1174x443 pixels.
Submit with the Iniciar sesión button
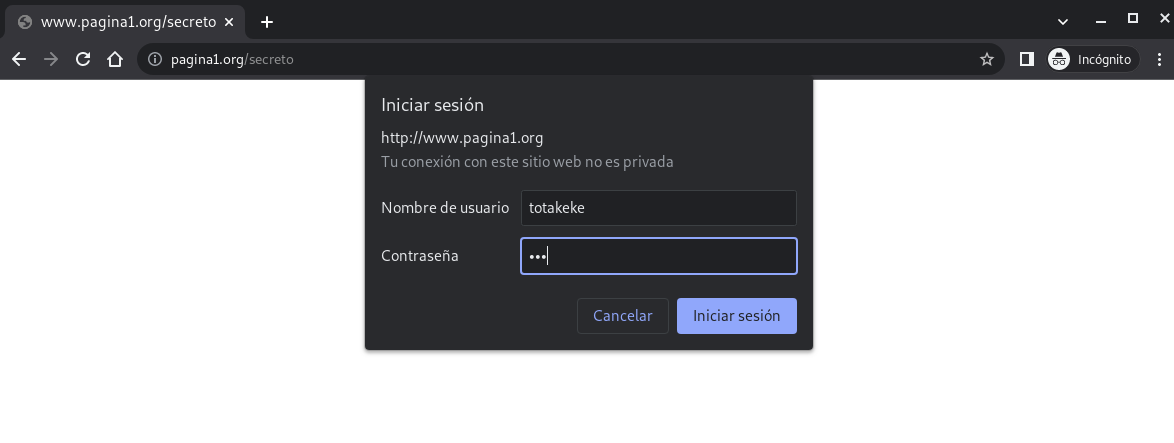pos(736,316)
